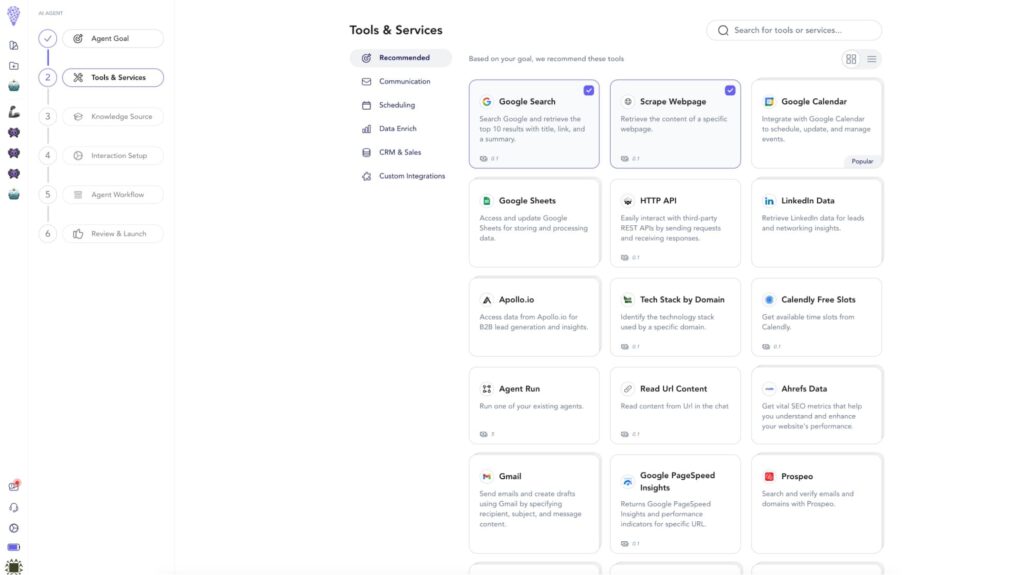Open the documents icon in left sidebar

coord(14,46)
